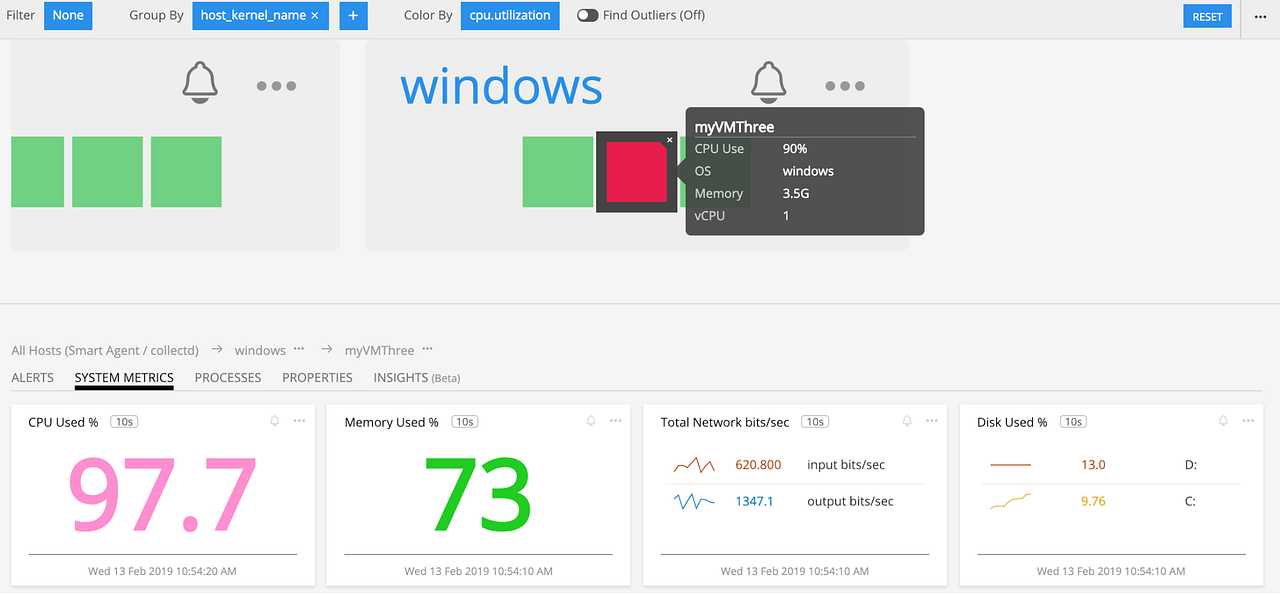
Task: Remove the host_kernel_name grouping
Action: [315, 15]
